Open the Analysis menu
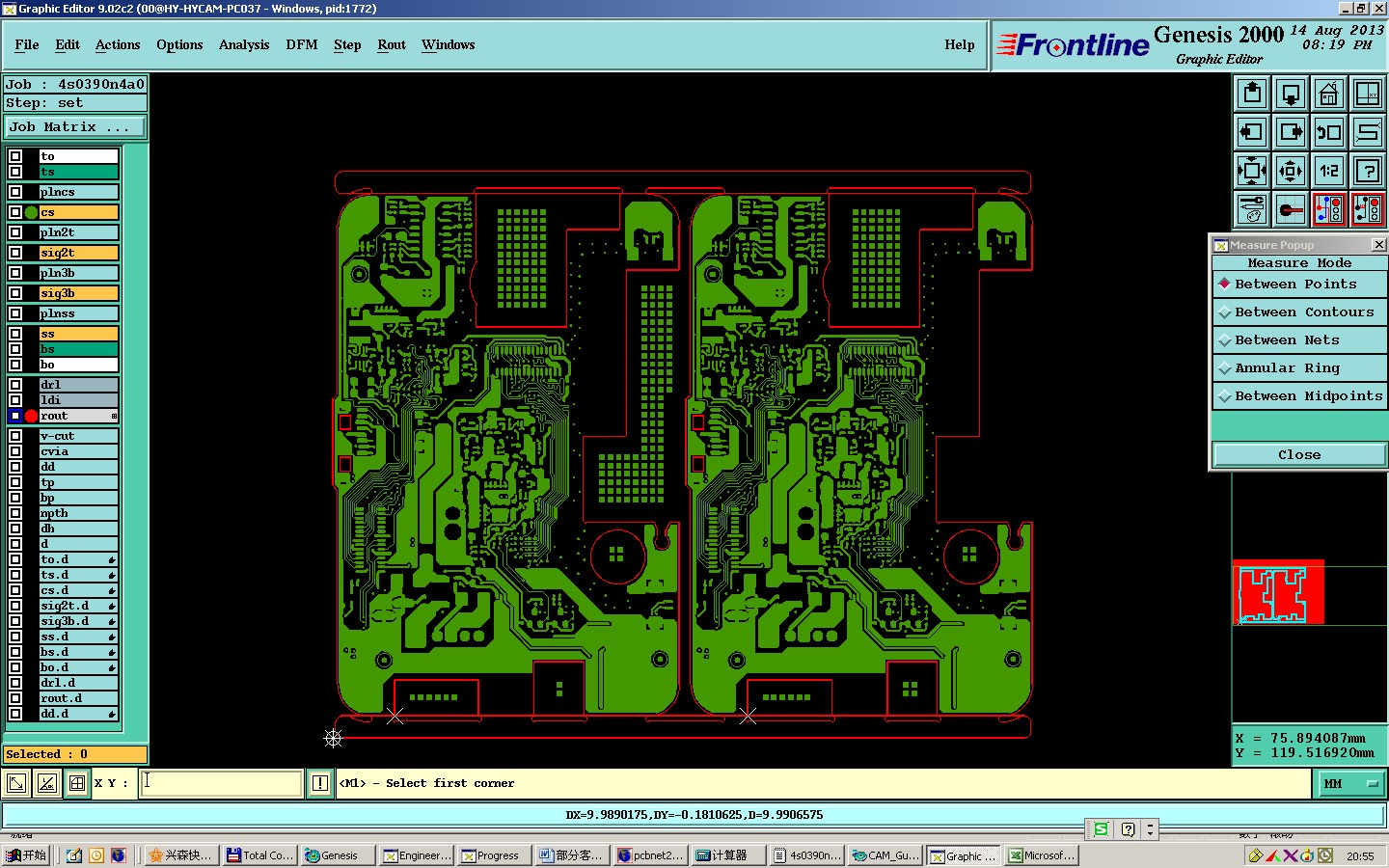The image size is (1389, 868). 244,45
